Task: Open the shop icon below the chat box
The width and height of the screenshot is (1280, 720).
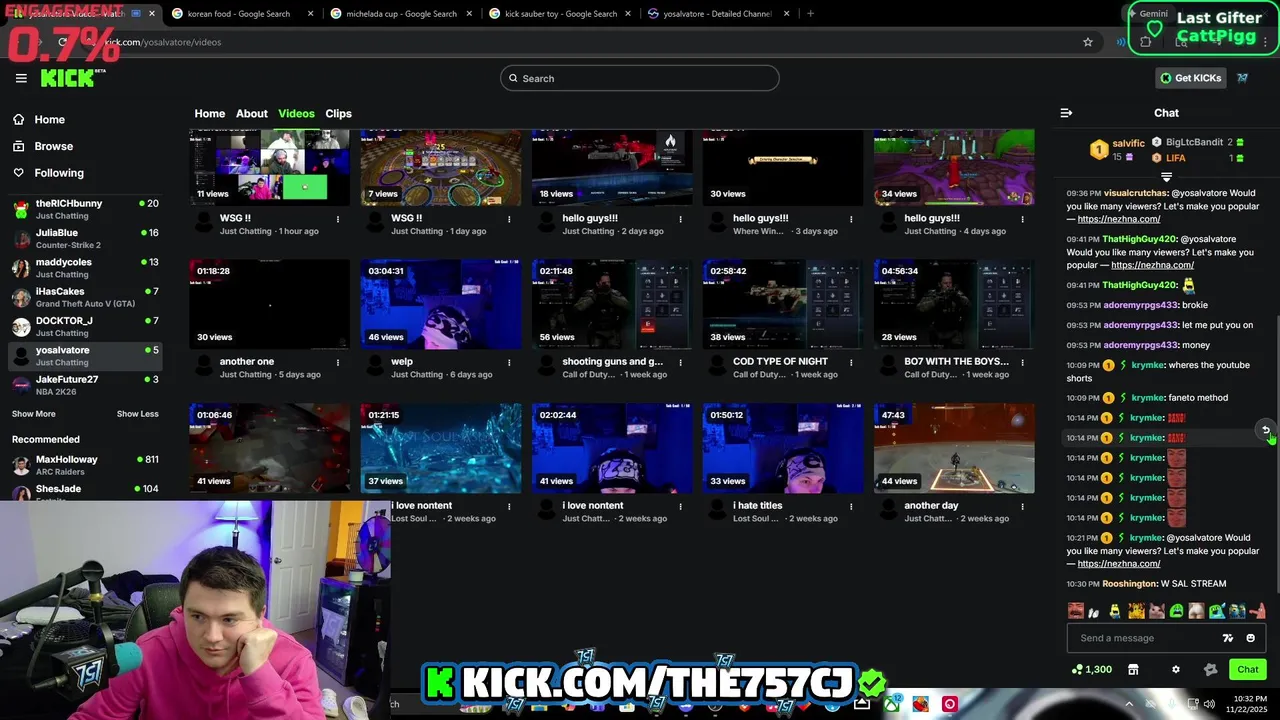Action: [x=1133, y=669]
